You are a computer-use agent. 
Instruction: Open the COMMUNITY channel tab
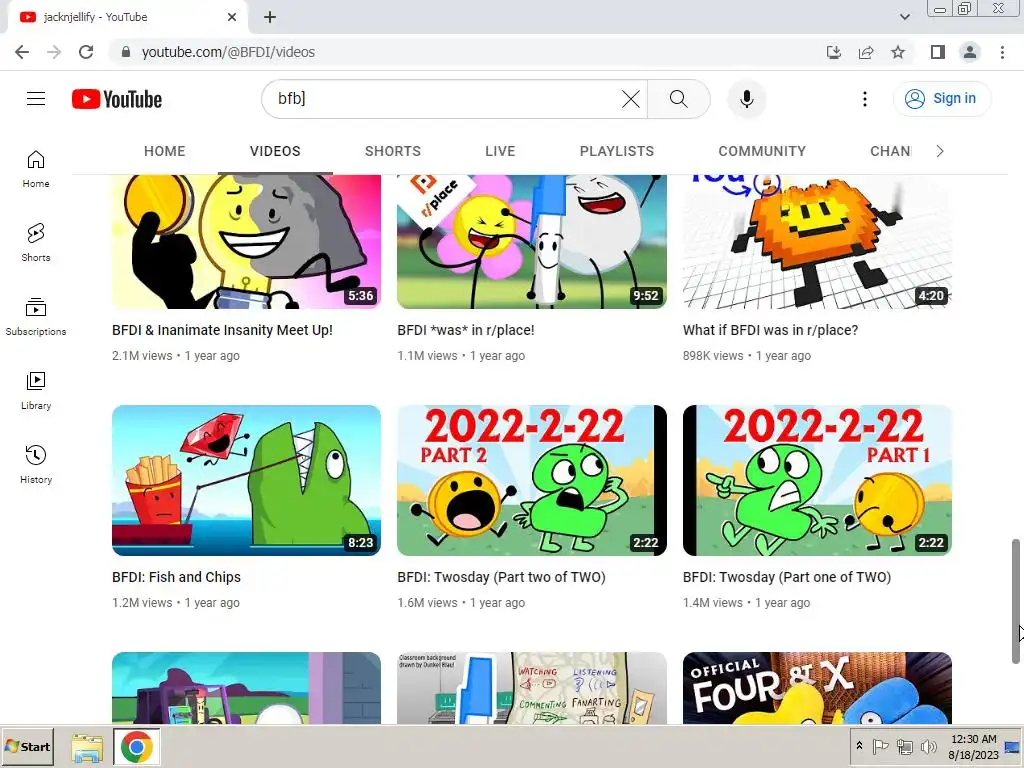[x=762, y=152]
